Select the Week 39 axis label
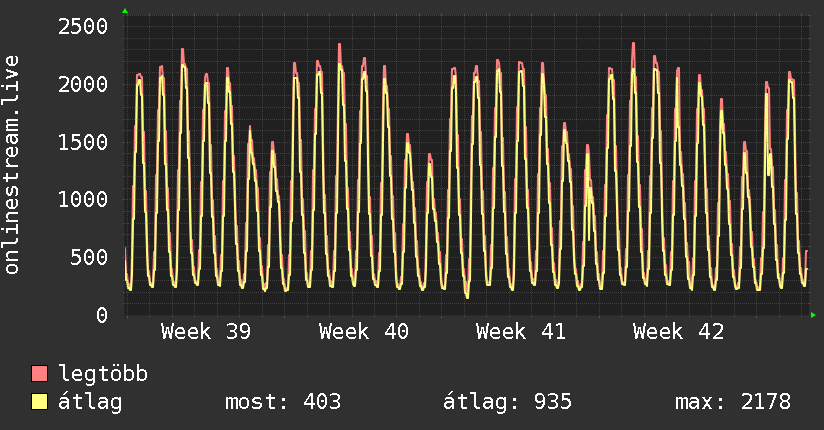 click(x=206, y=332)
